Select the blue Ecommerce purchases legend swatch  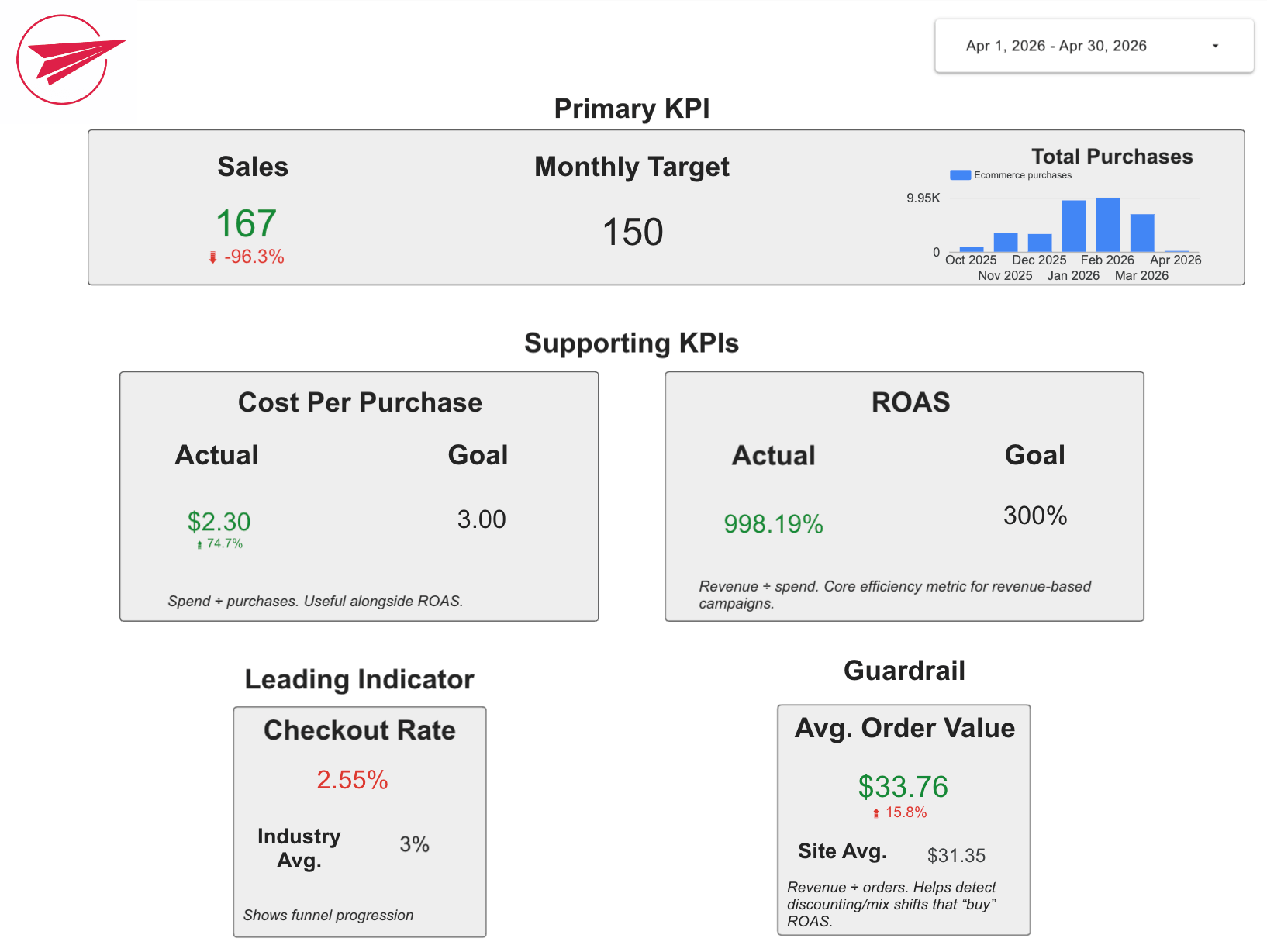click(959, 174)
